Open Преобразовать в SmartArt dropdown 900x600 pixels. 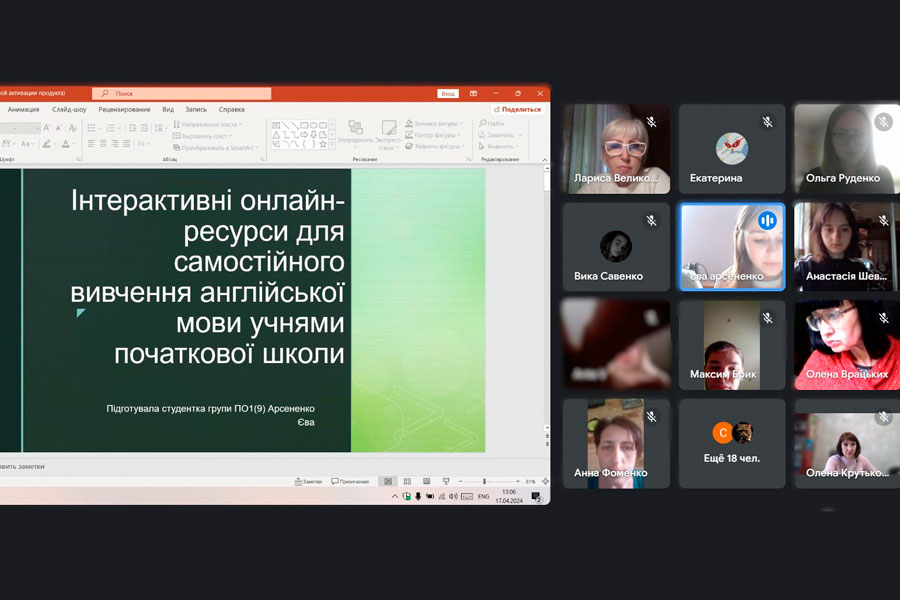click(x=216, y=148)
